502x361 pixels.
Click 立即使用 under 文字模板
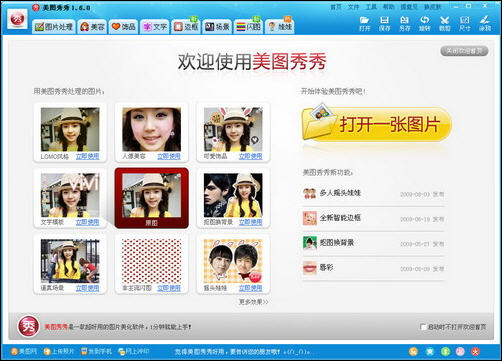click(x=87, y=222)
